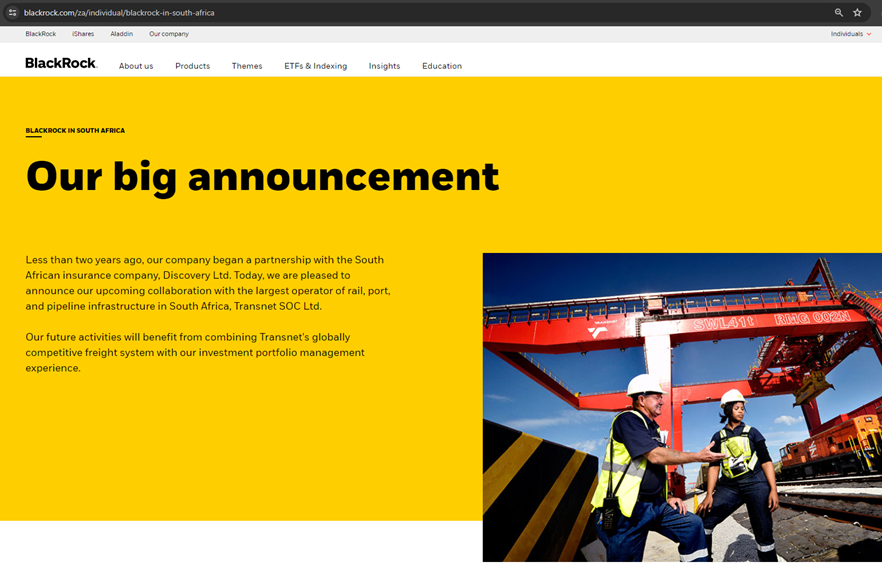This screenshot has height=566, width=882.
Task: Click the site information icon in address bar
Action: coord(12,13)
